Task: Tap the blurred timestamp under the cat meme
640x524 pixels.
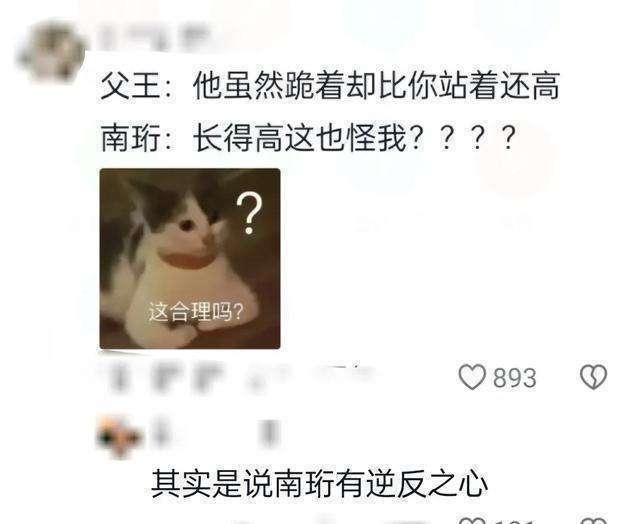Action: [x=165, y=378]
